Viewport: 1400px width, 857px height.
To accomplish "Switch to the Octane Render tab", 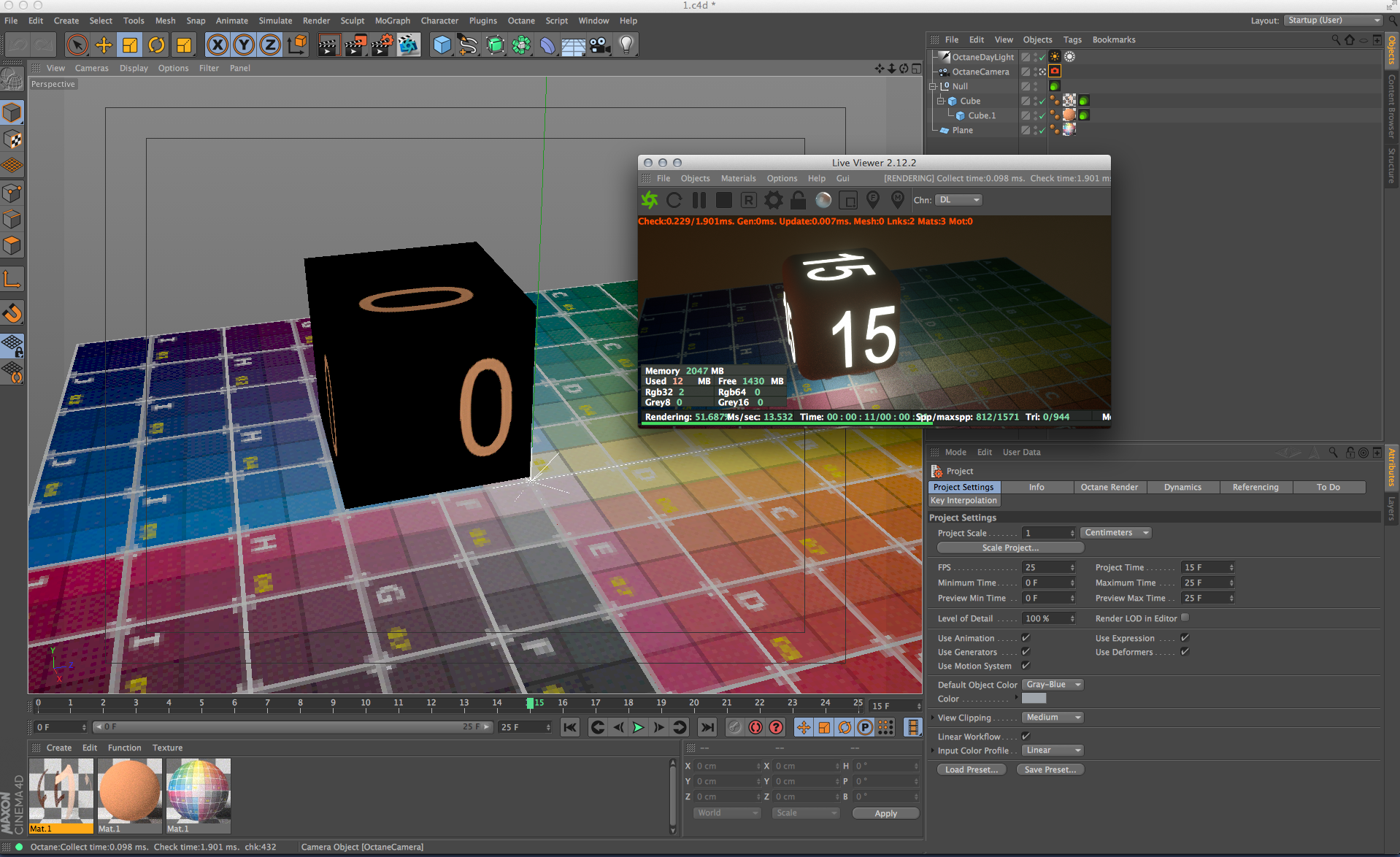I will [x=1109, y=487].
